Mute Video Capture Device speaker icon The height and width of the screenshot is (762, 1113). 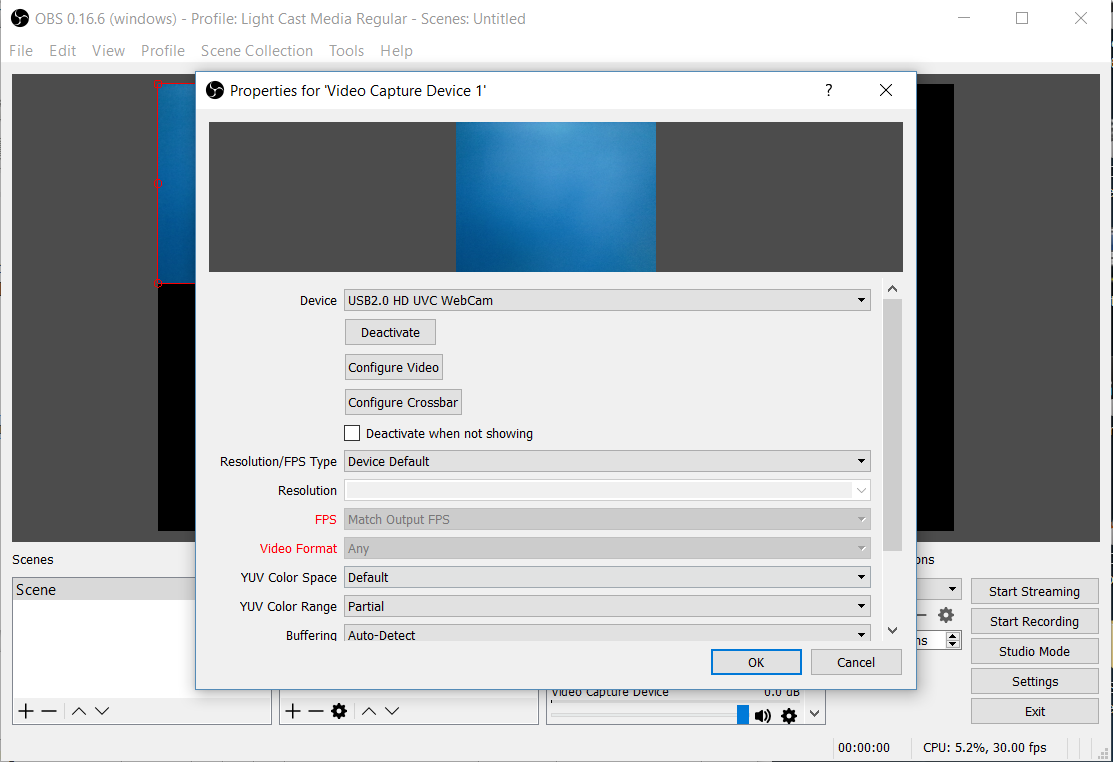763,715
